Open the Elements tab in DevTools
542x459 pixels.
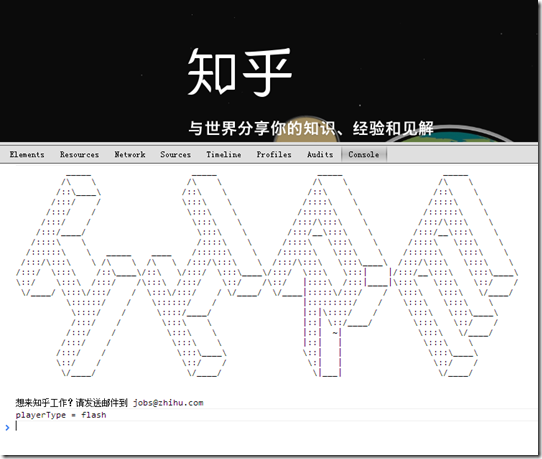(27, 154)
